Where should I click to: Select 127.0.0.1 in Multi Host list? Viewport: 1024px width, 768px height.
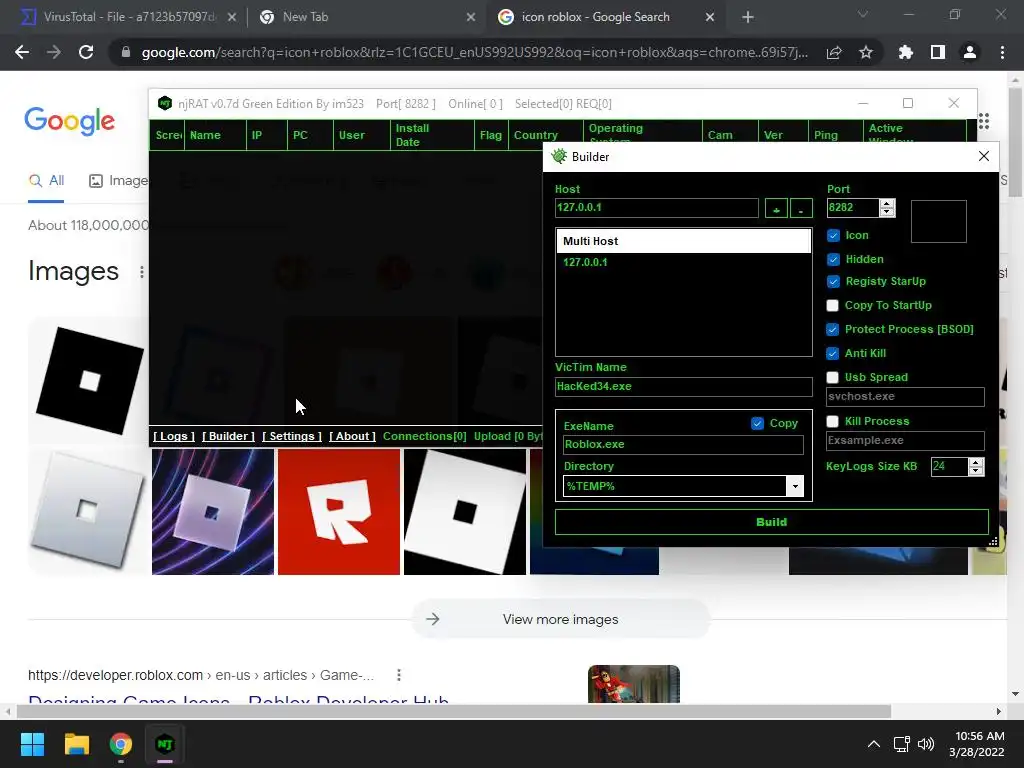point(585,263)
